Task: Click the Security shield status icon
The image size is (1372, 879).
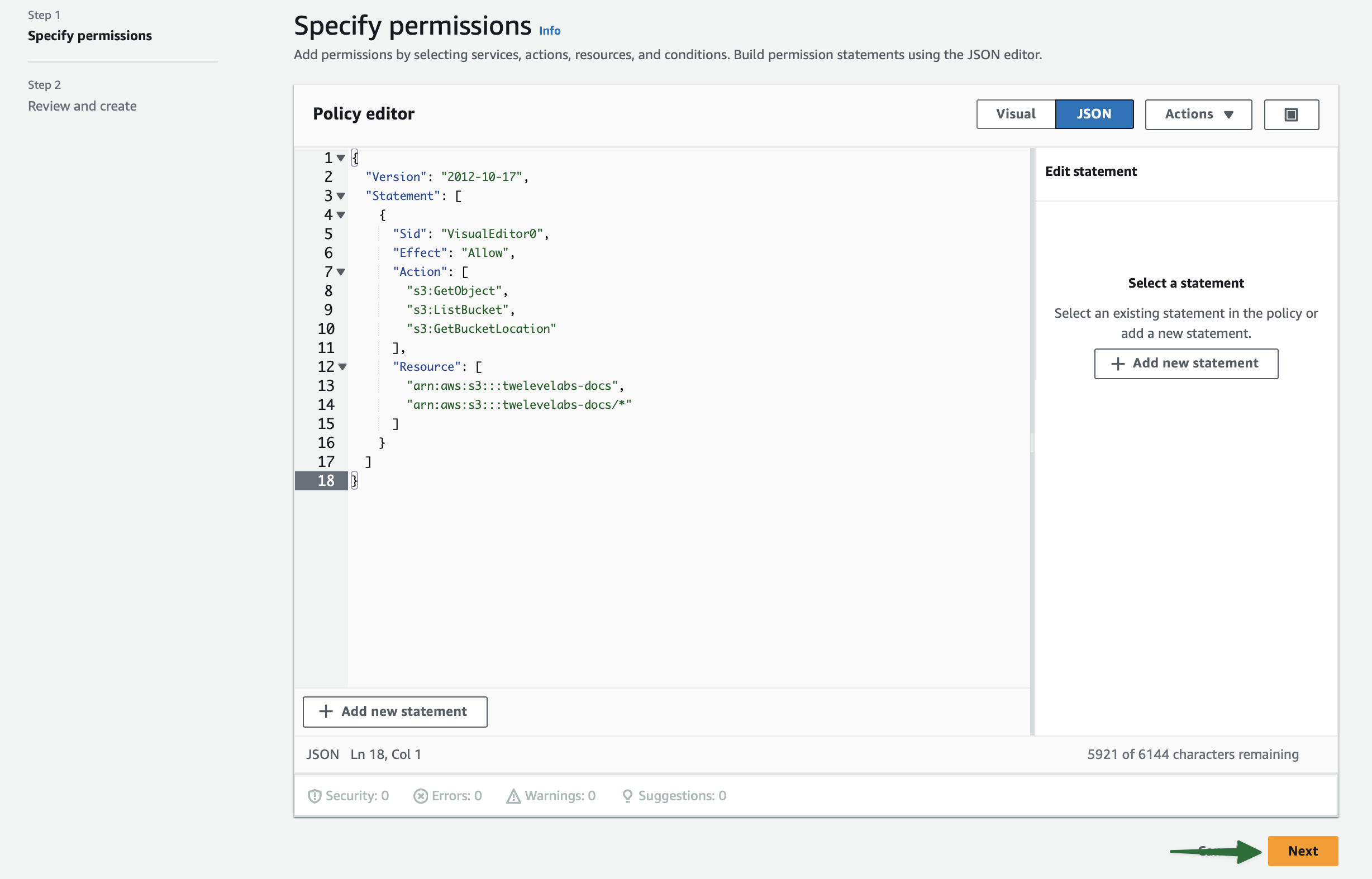Action: click(314, 796)
